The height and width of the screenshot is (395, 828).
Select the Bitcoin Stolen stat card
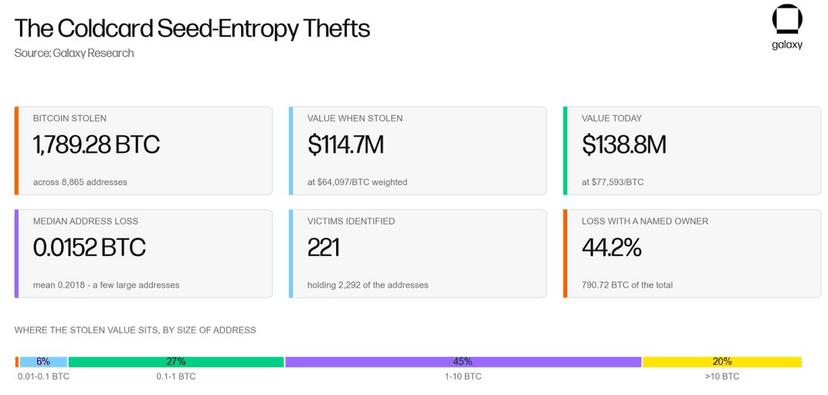point(144,151)
